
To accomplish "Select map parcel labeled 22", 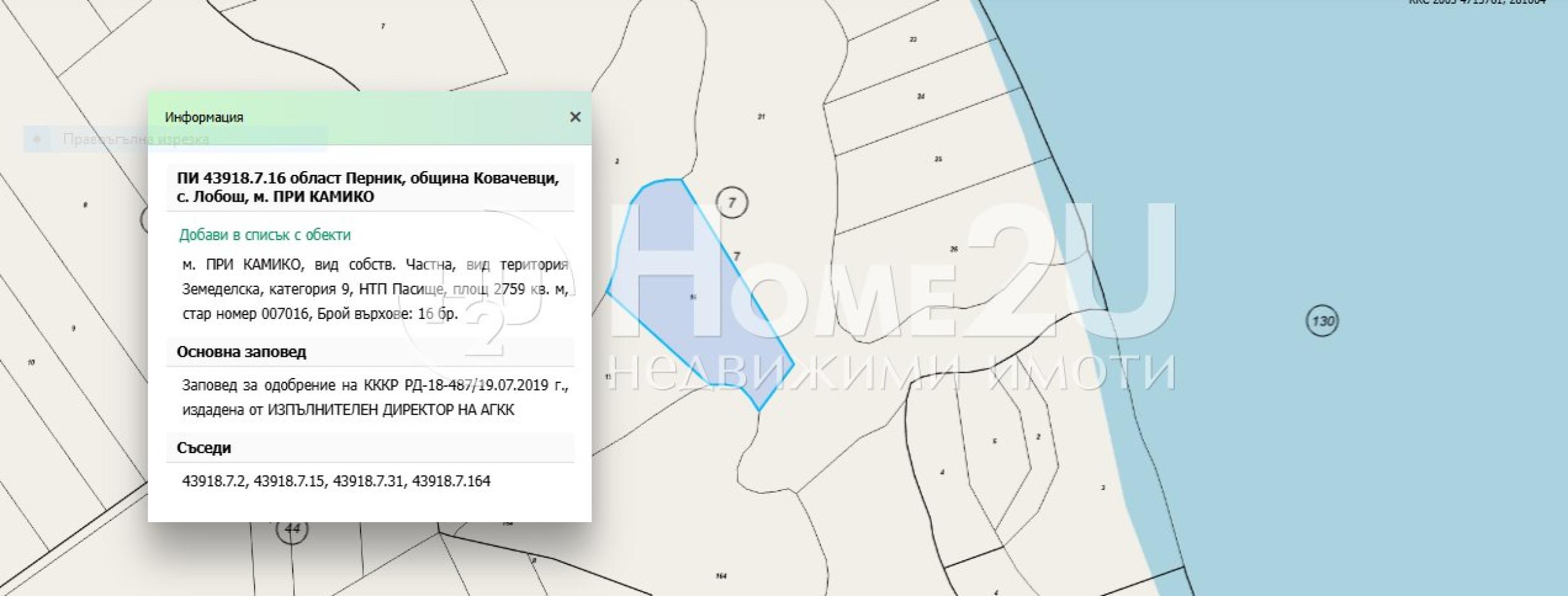I will click(913, 39).
